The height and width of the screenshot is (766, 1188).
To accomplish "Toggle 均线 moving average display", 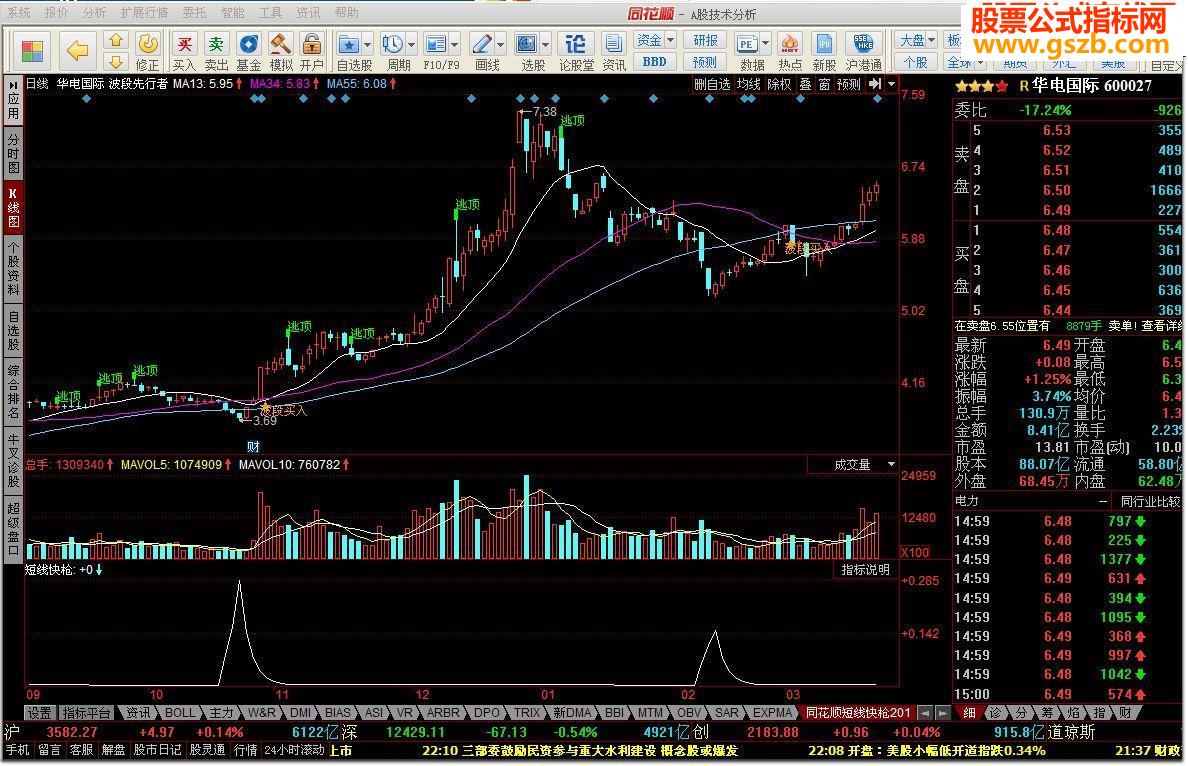I will click(x=749, y=84).
